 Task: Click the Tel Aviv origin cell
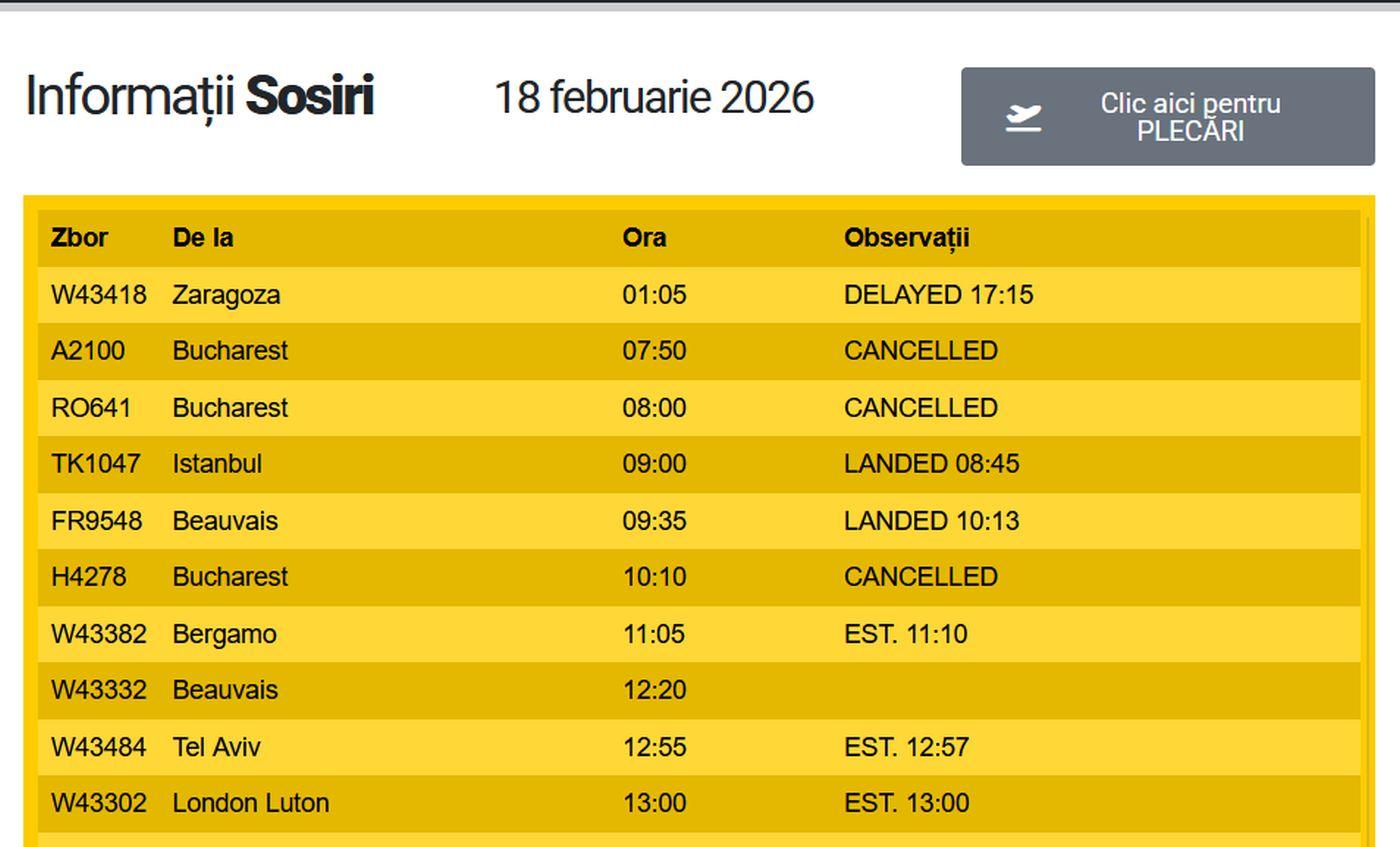(x=216, y=747)
